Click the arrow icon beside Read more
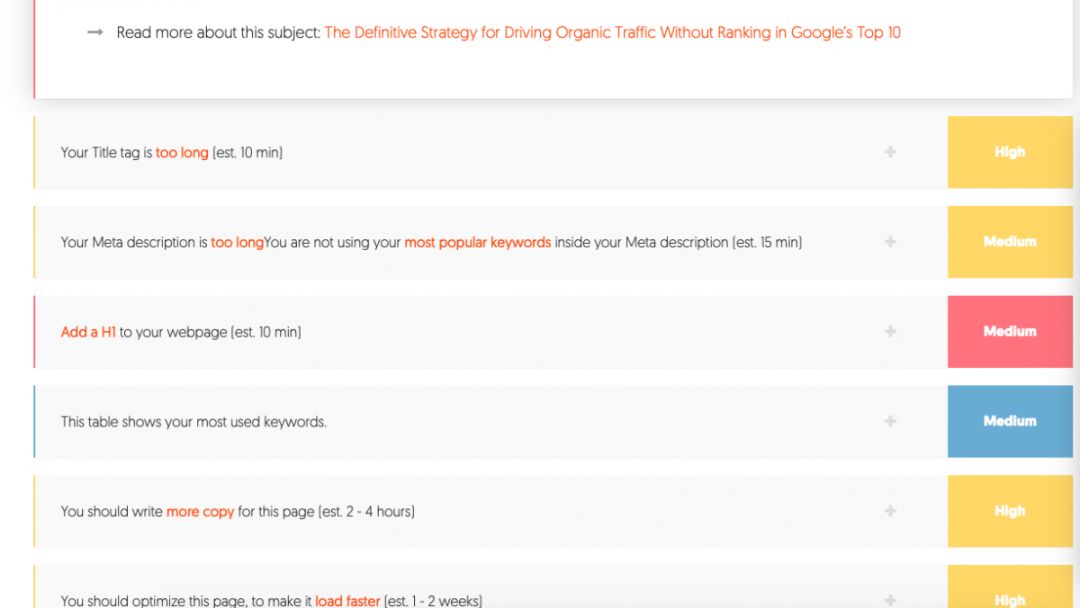 [95, 32]
